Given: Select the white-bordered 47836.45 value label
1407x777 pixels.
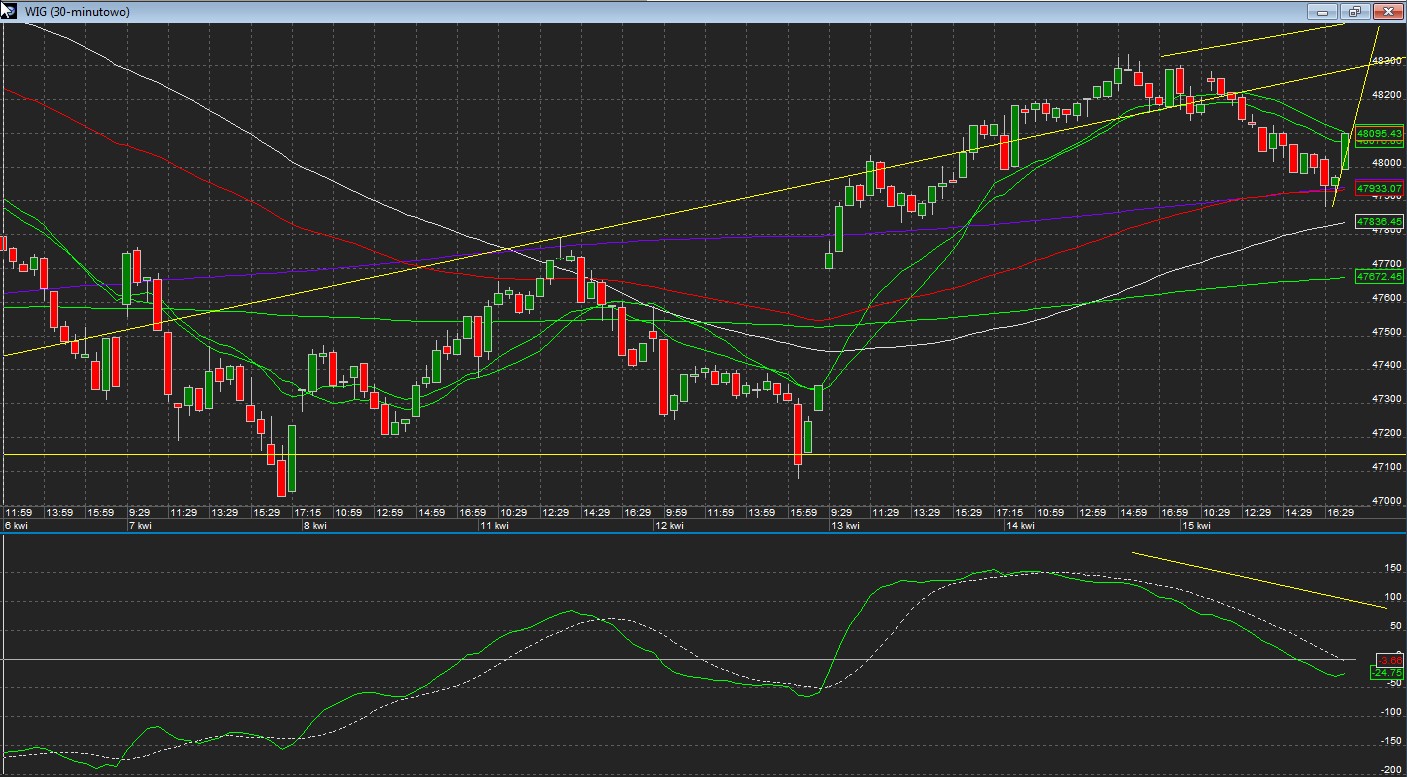Looking at the screenshot, I should 1379,221.
